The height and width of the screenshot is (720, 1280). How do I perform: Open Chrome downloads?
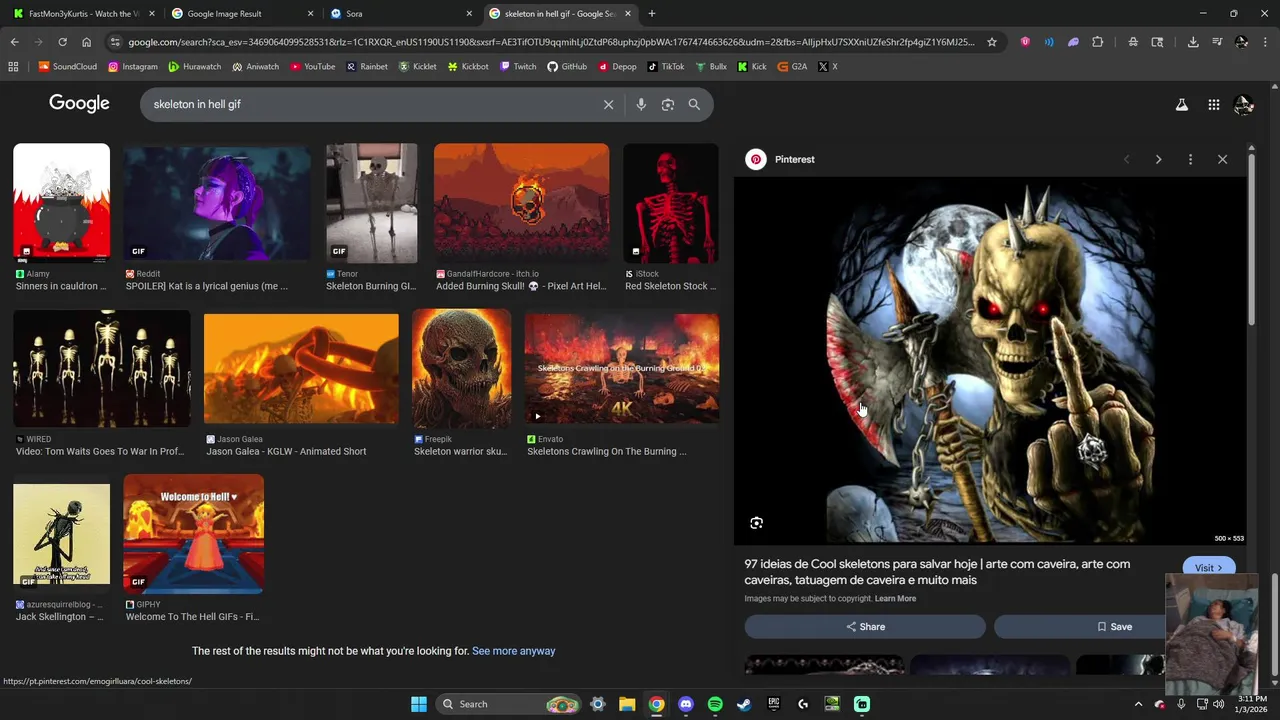pyautogui.click(x=1193, y=42)
